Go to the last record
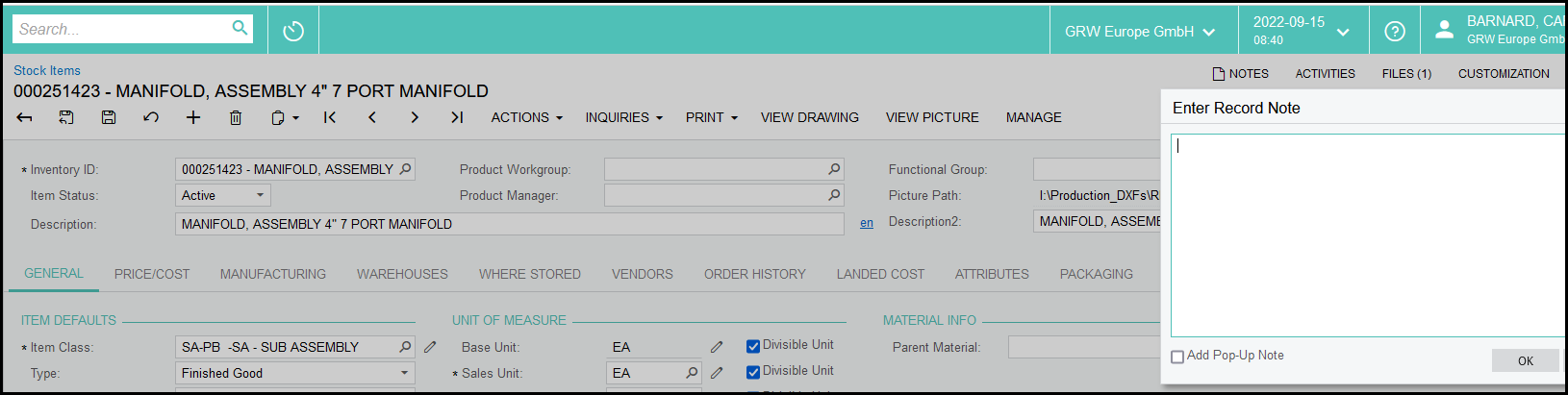1568x395 pixels. click(457, 117)
